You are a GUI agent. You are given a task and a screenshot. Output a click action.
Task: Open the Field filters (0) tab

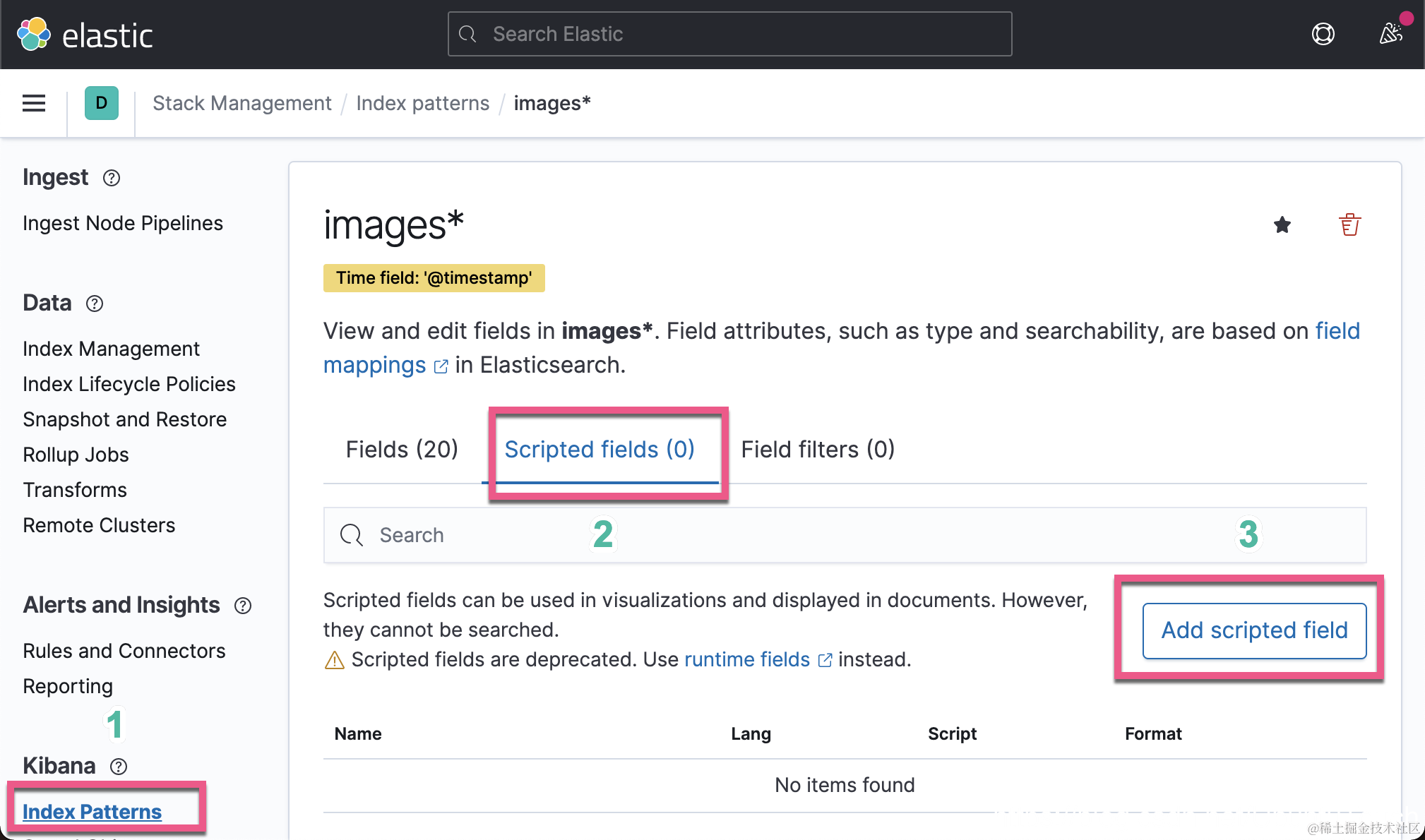[x=818, y=450]
